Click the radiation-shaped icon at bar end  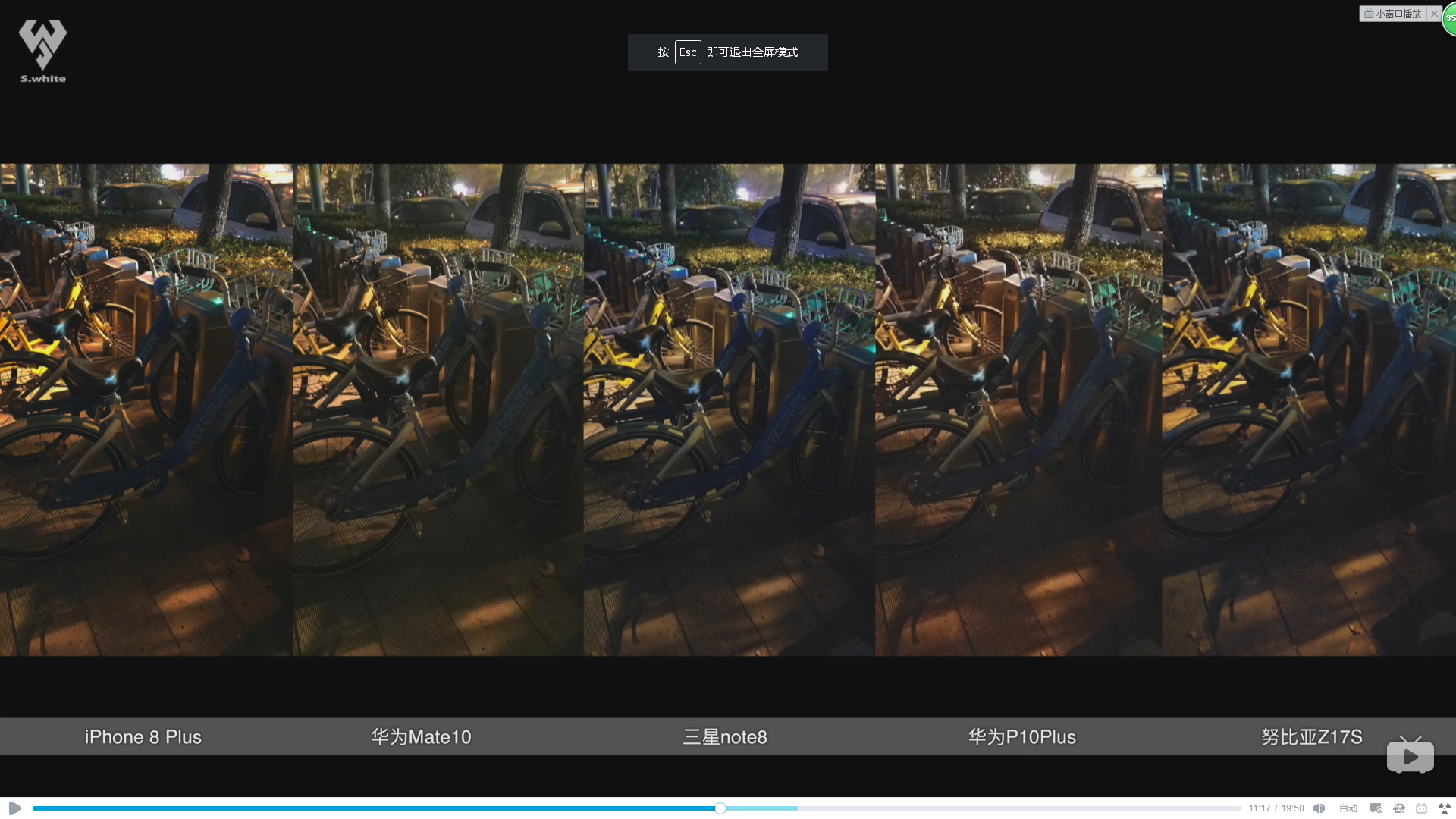coord(1445,808)
